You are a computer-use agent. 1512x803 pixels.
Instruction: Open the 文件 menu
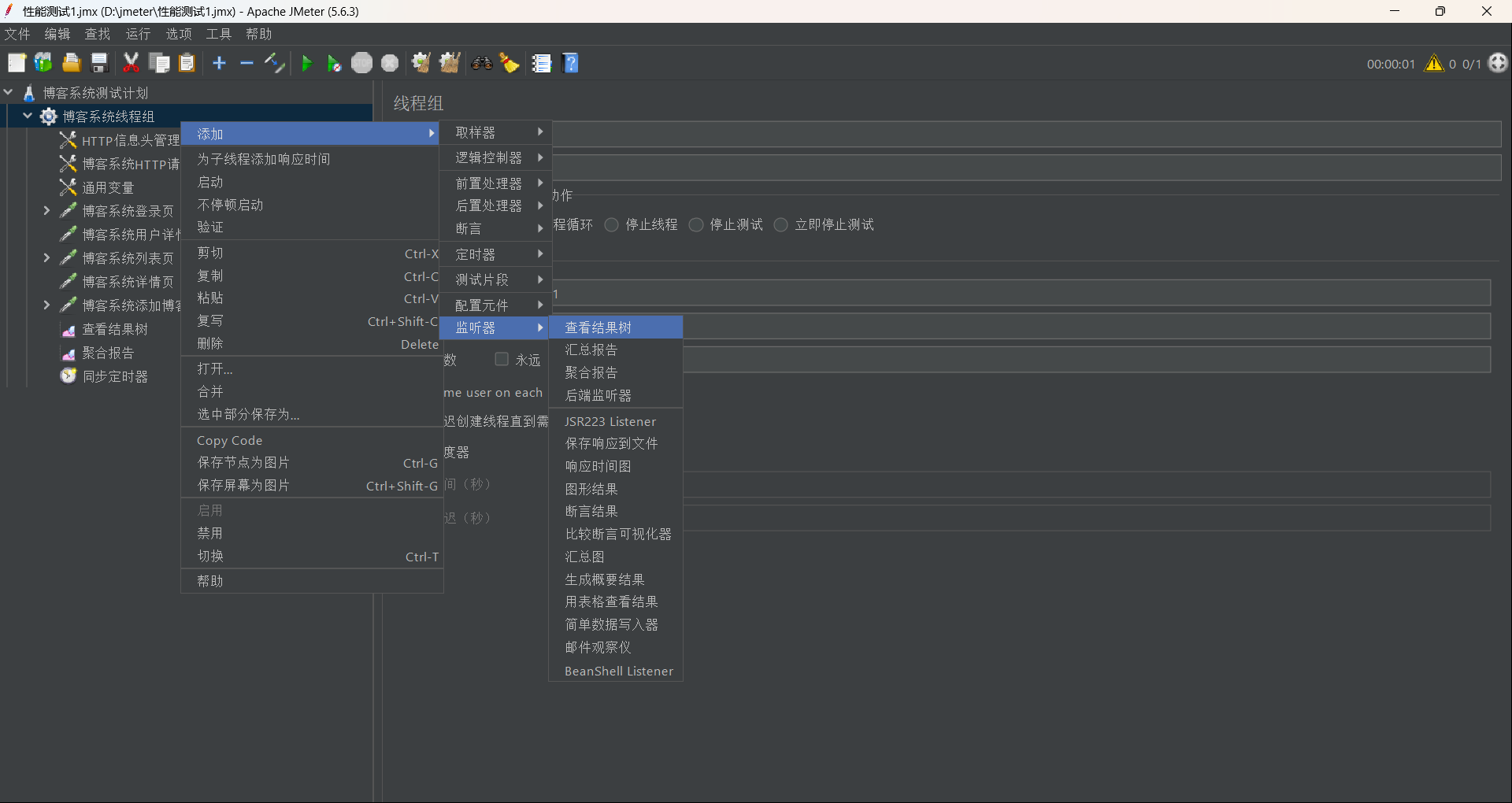tap(17, 34)
